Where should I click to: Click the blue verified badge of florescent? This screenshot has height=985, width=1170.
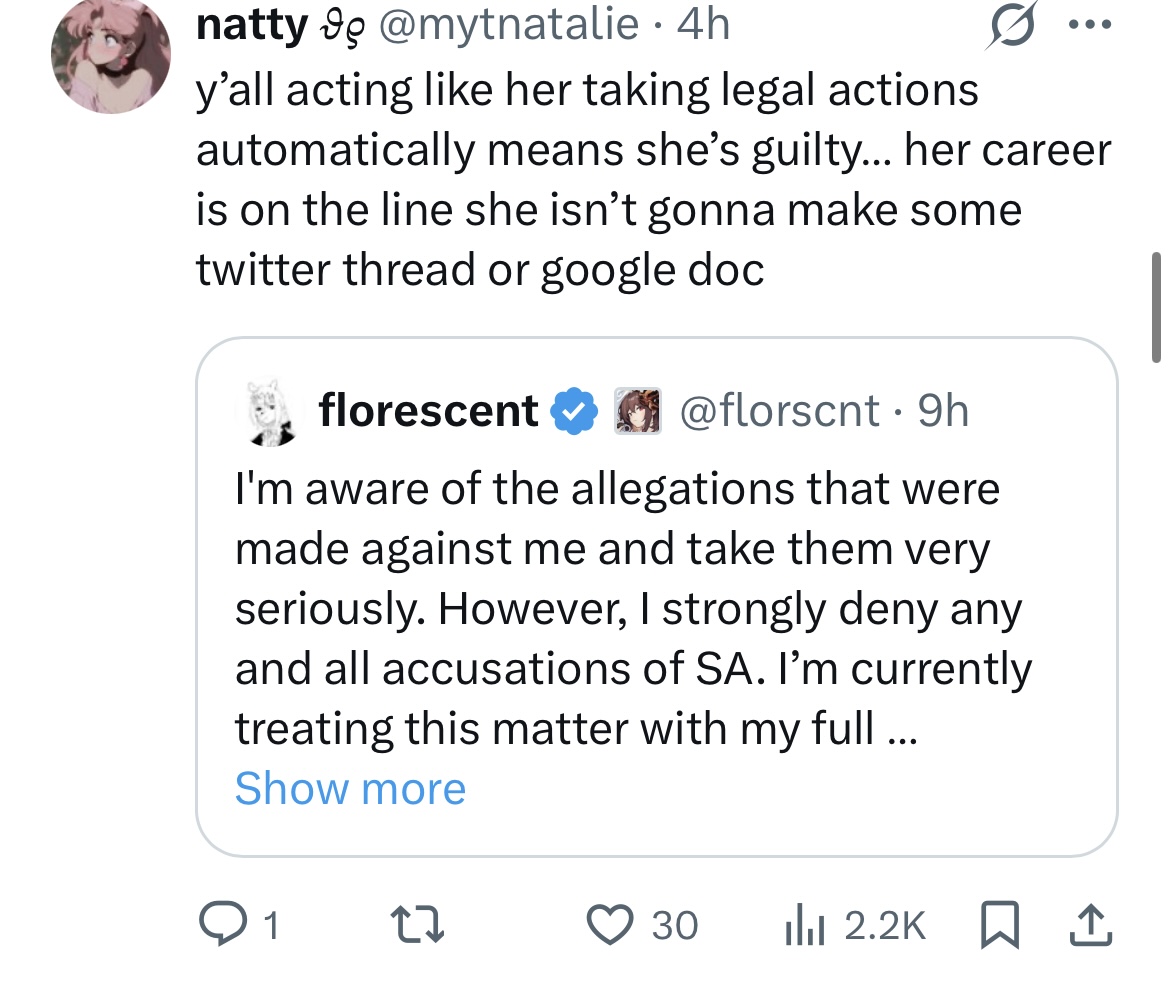pyautogui.click(x=573, y=410)
